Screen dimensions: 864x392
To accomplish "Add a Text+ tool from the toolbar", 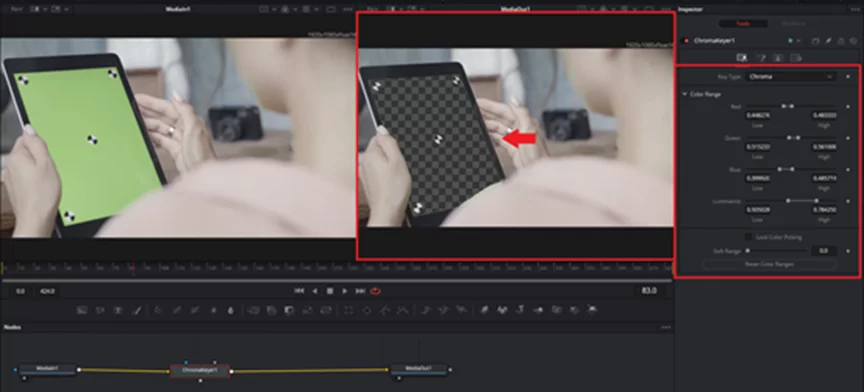I will click(118, 310).
